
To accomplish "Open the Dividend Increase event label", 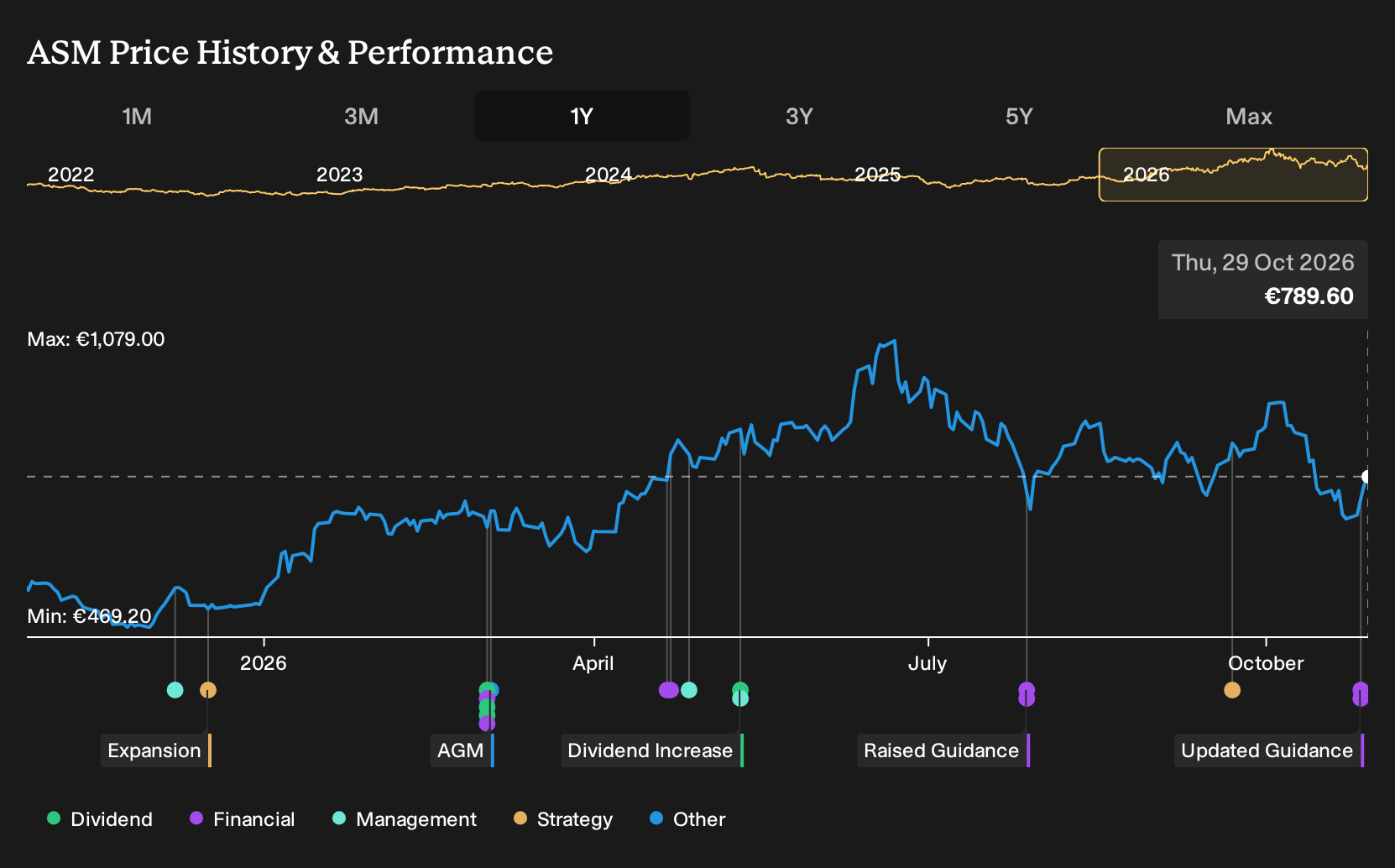I will 651,750.
